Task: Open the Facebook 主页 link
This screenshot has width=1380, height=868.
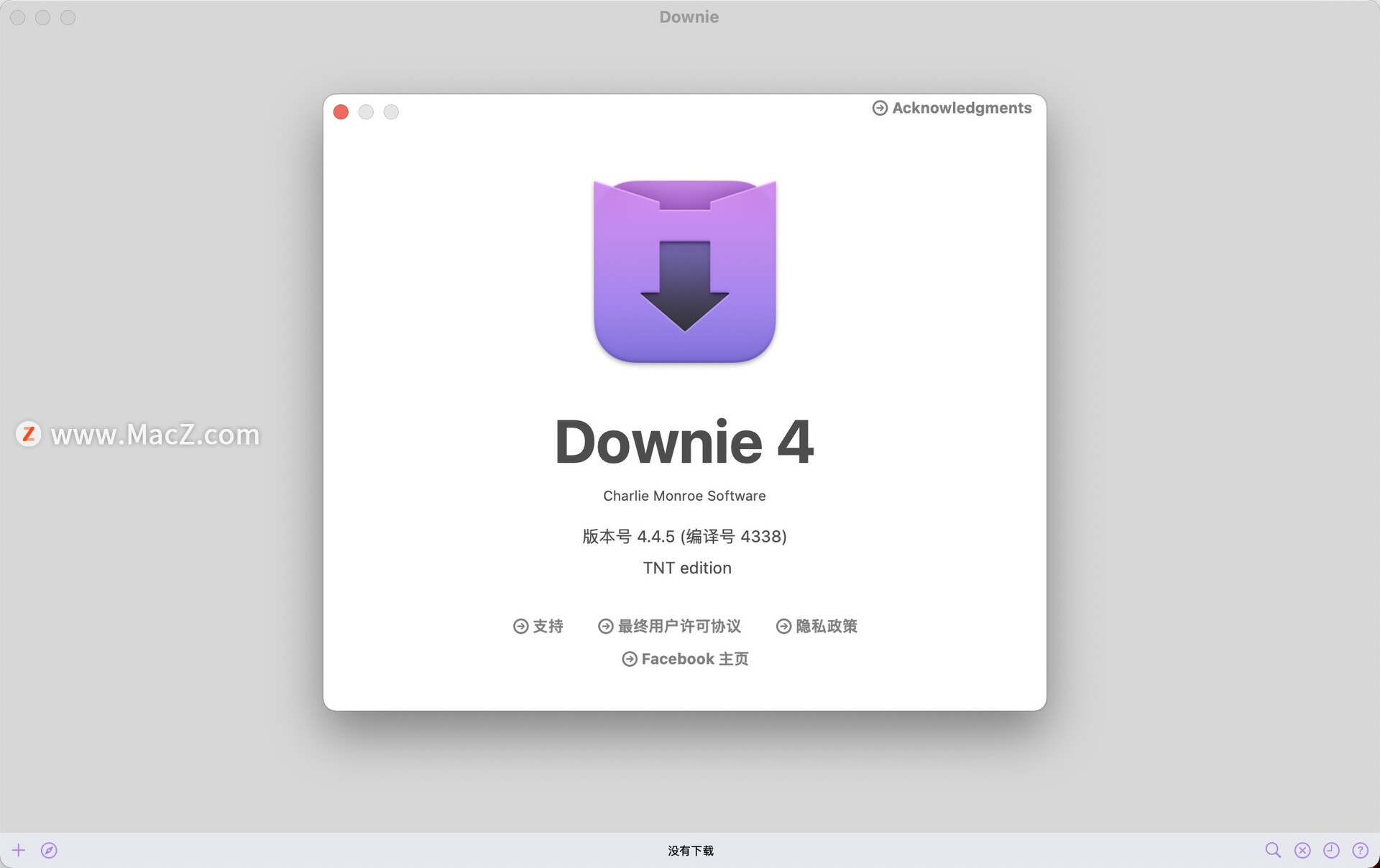Action: [x=685, y=659]
